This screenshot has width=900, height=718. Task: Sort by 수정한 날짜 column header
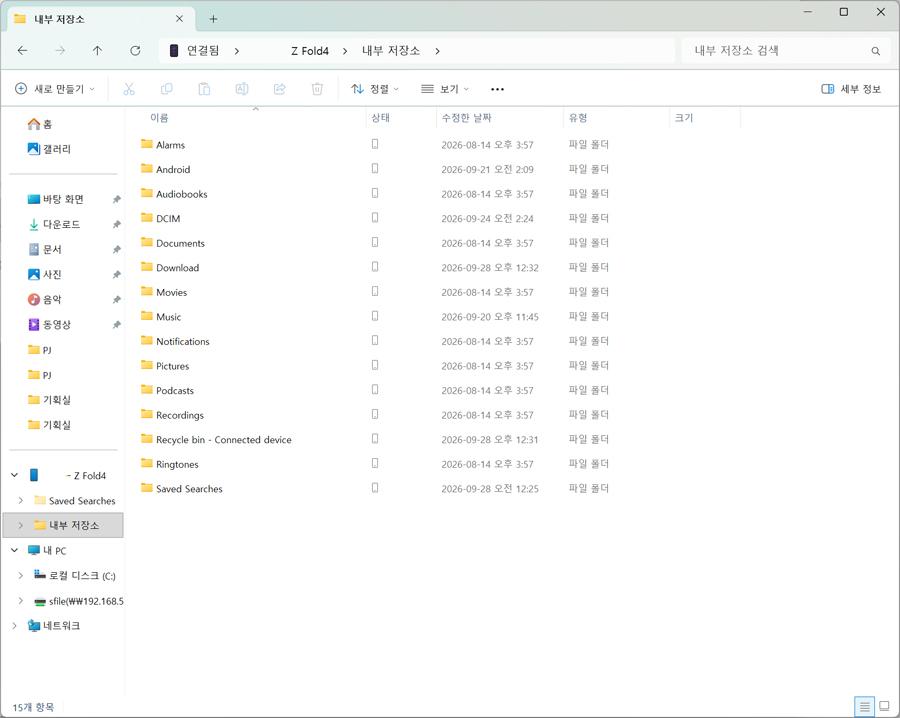tap(466, 118)
